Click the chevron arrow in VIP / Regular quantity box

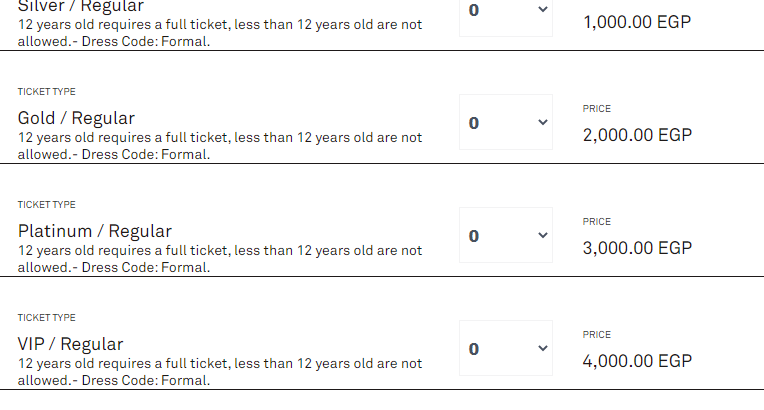click(542, 349)
